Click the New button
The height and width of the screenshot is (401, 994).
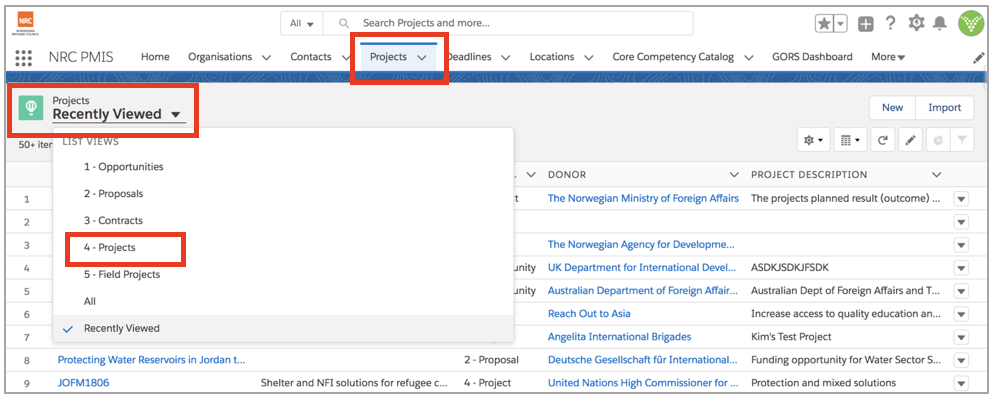click(892, 108)
